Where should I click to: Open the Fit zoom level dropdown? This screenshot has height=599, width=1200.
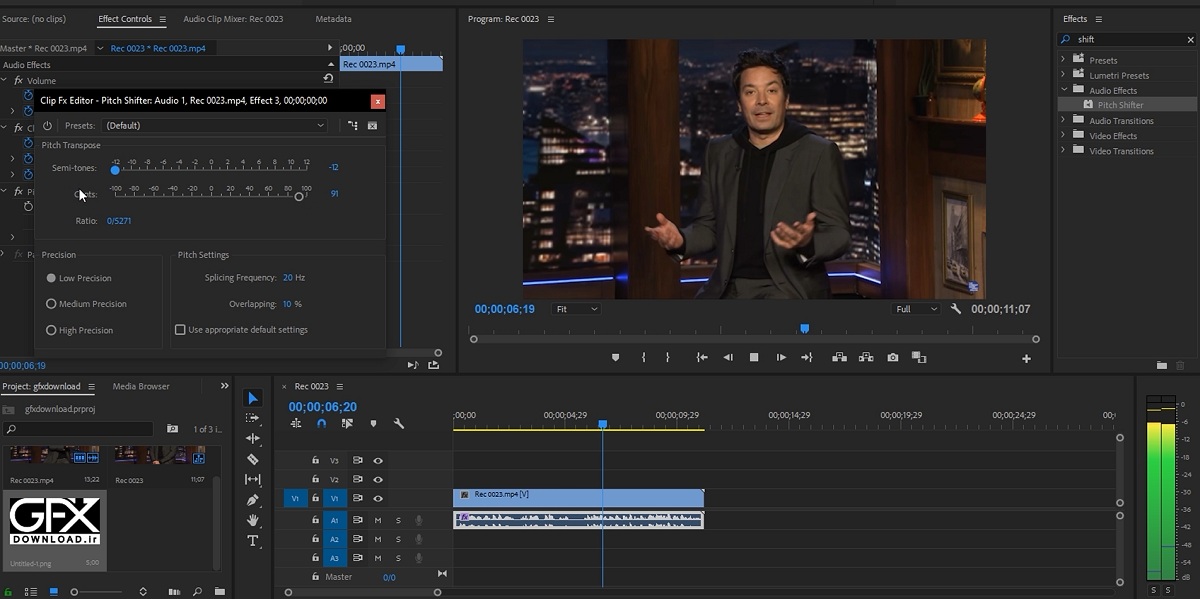pyautogui.click(x=577, y=309)
